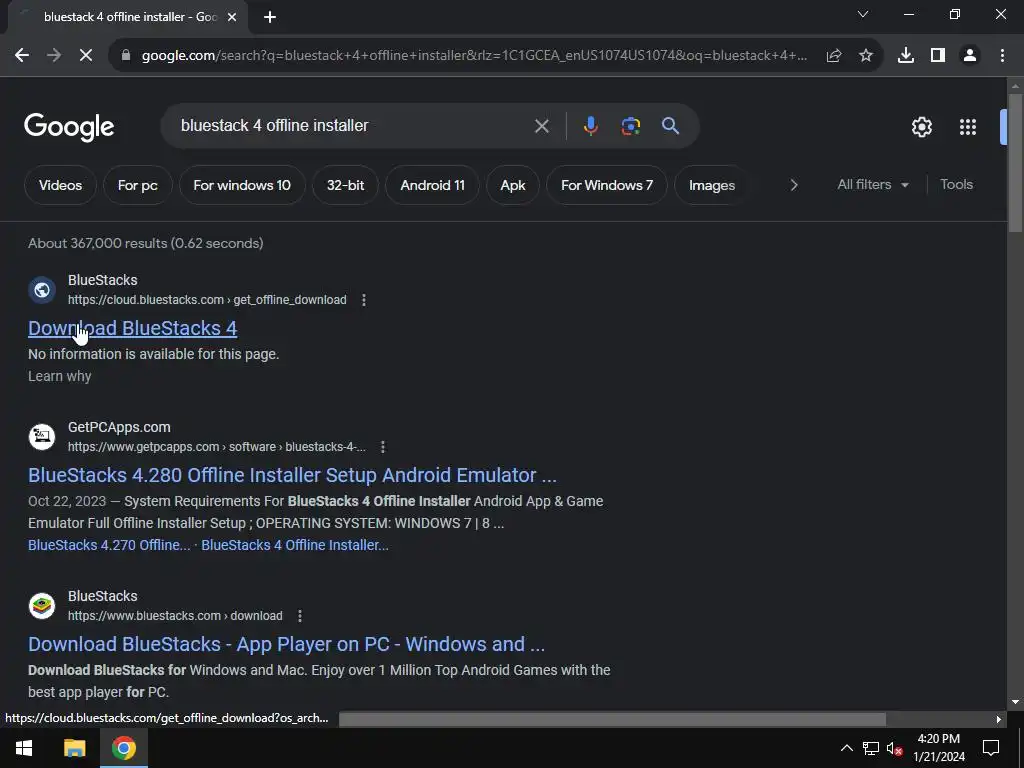This screenshot has width=1024, height=768.
Task: Click the blue search magnifier button
Action: coord(671,126)
